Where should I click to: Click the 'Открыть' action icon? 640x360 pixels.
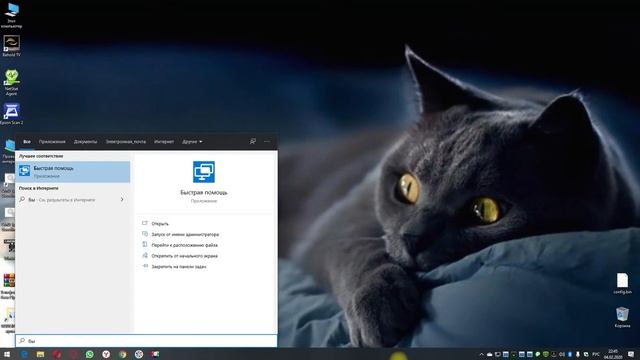pos(145,223)
